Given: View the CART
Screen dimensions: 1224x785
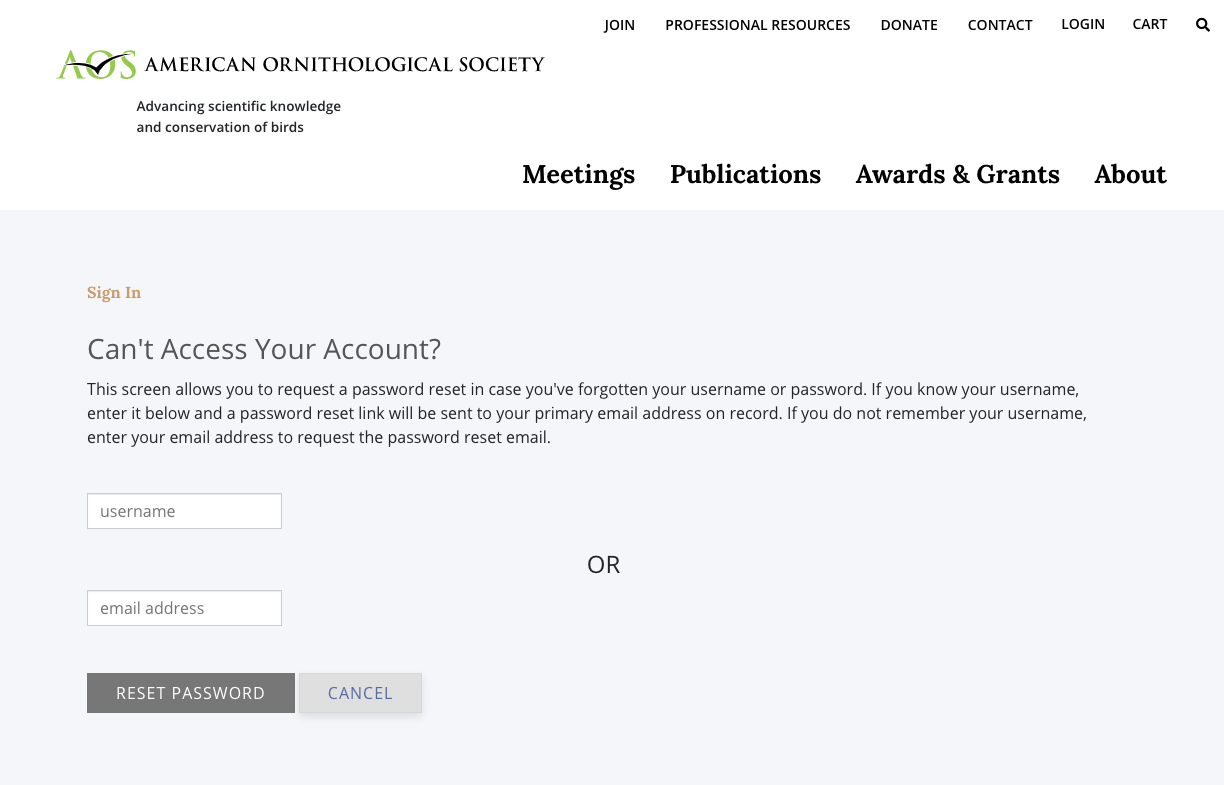Looking at the screenshot, I should tap(1149, 24).
